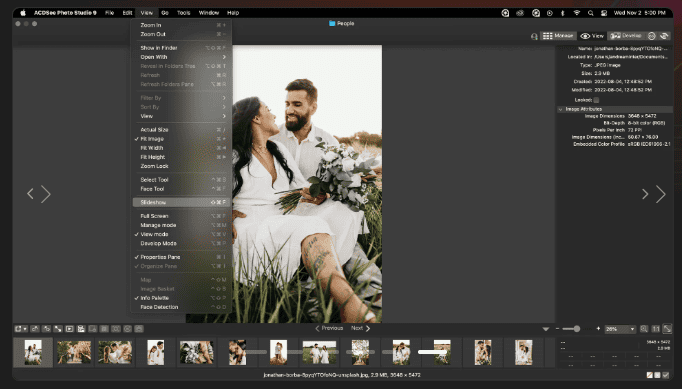
Task: Toggle the tagged checkmark in status bar
Action: point(665,375)
